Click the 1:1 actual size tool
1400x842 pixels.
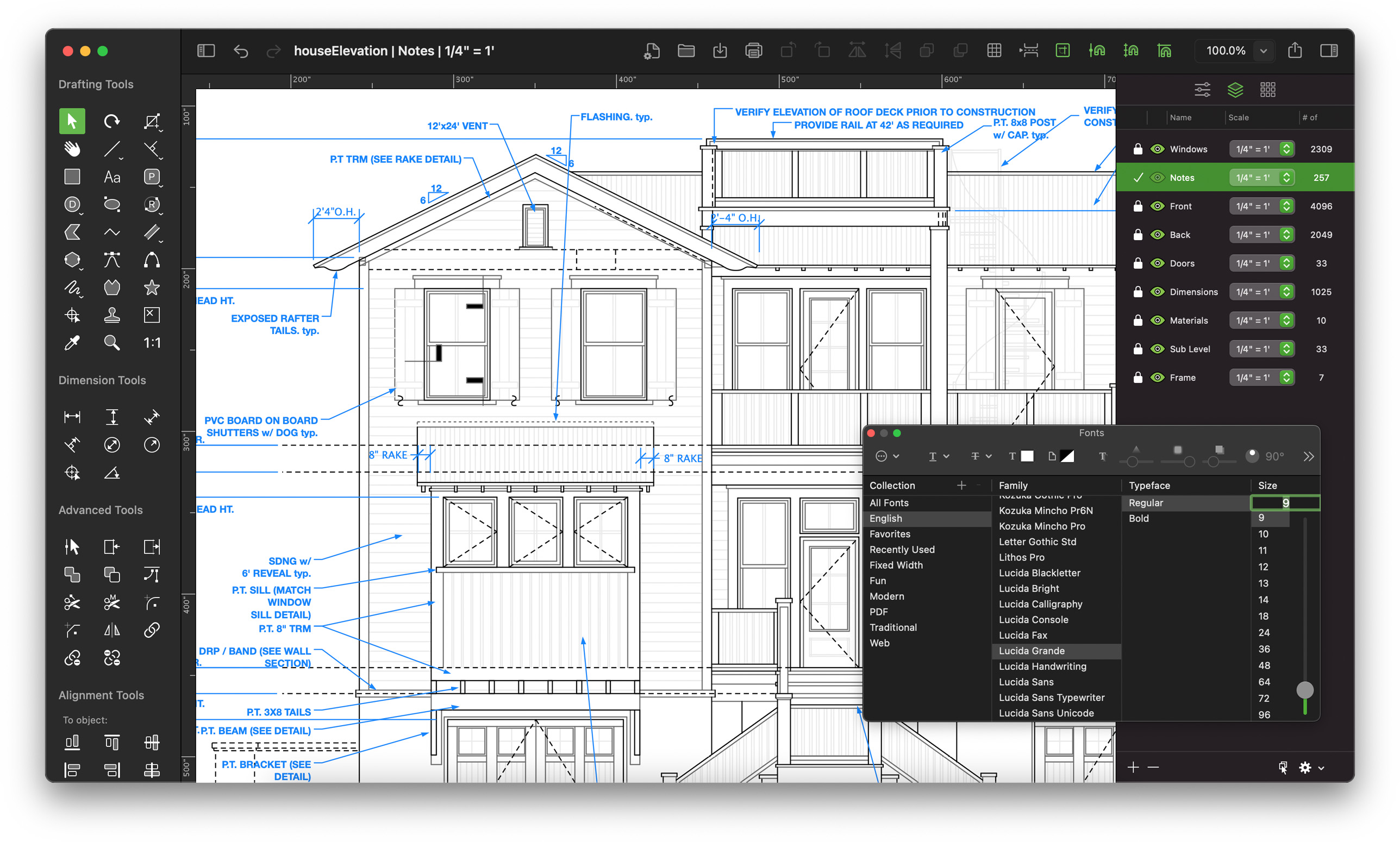[151, 343]
